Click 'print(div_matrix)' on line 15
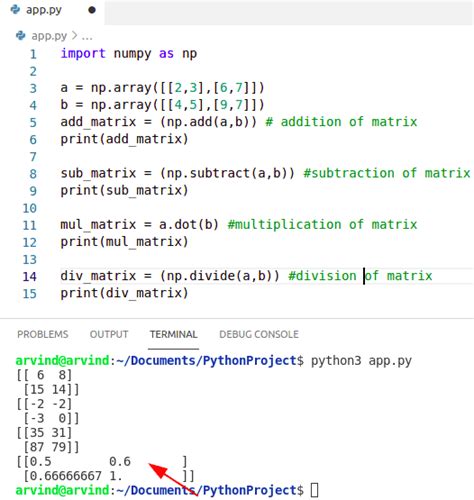474x500 pixels. [x=124, y=293]
